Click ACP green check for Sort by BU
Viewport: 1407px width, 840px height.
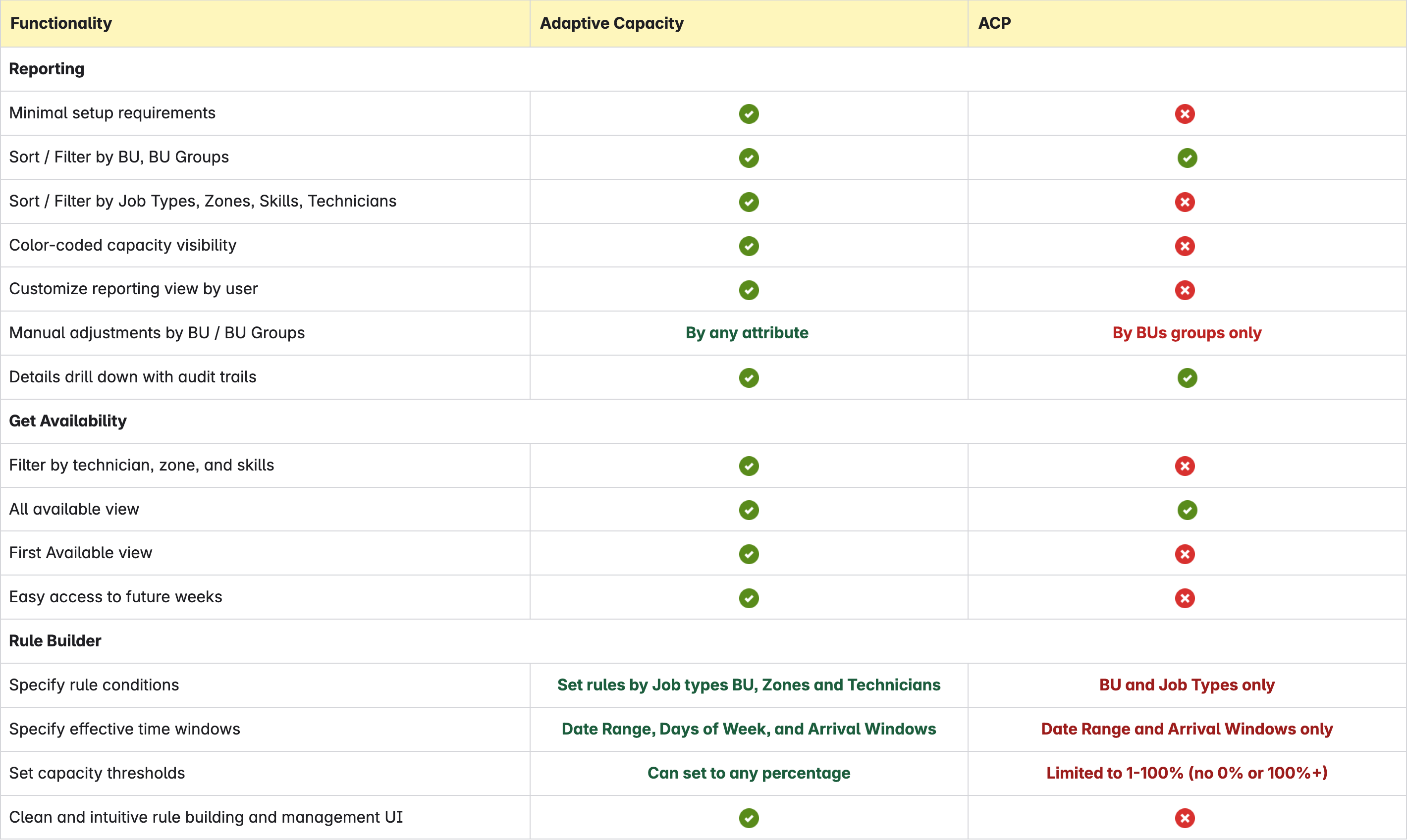pos(1187,158)
